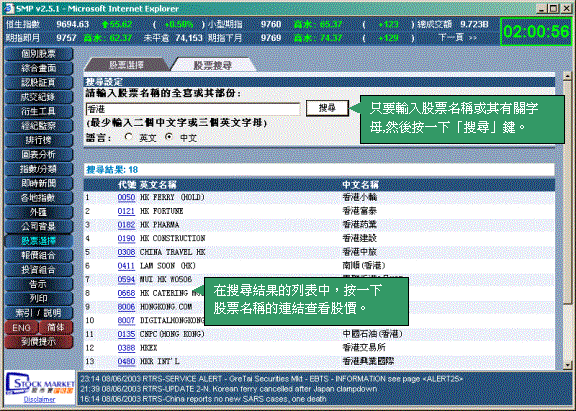The image size is (576, 411).
Task: Click the stock name search input field
Action: 193,109
